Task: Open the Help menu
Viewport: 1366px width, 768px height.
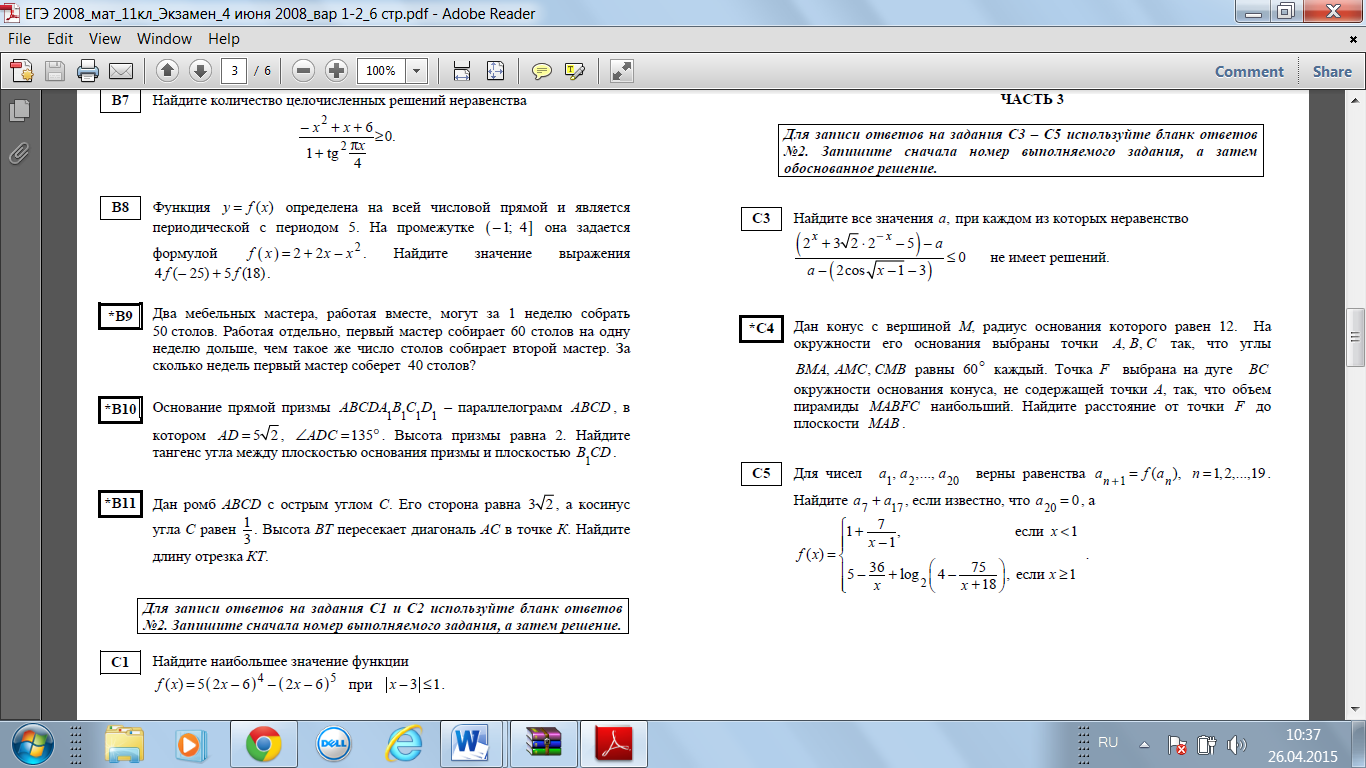Action: (x=224, y=39)
